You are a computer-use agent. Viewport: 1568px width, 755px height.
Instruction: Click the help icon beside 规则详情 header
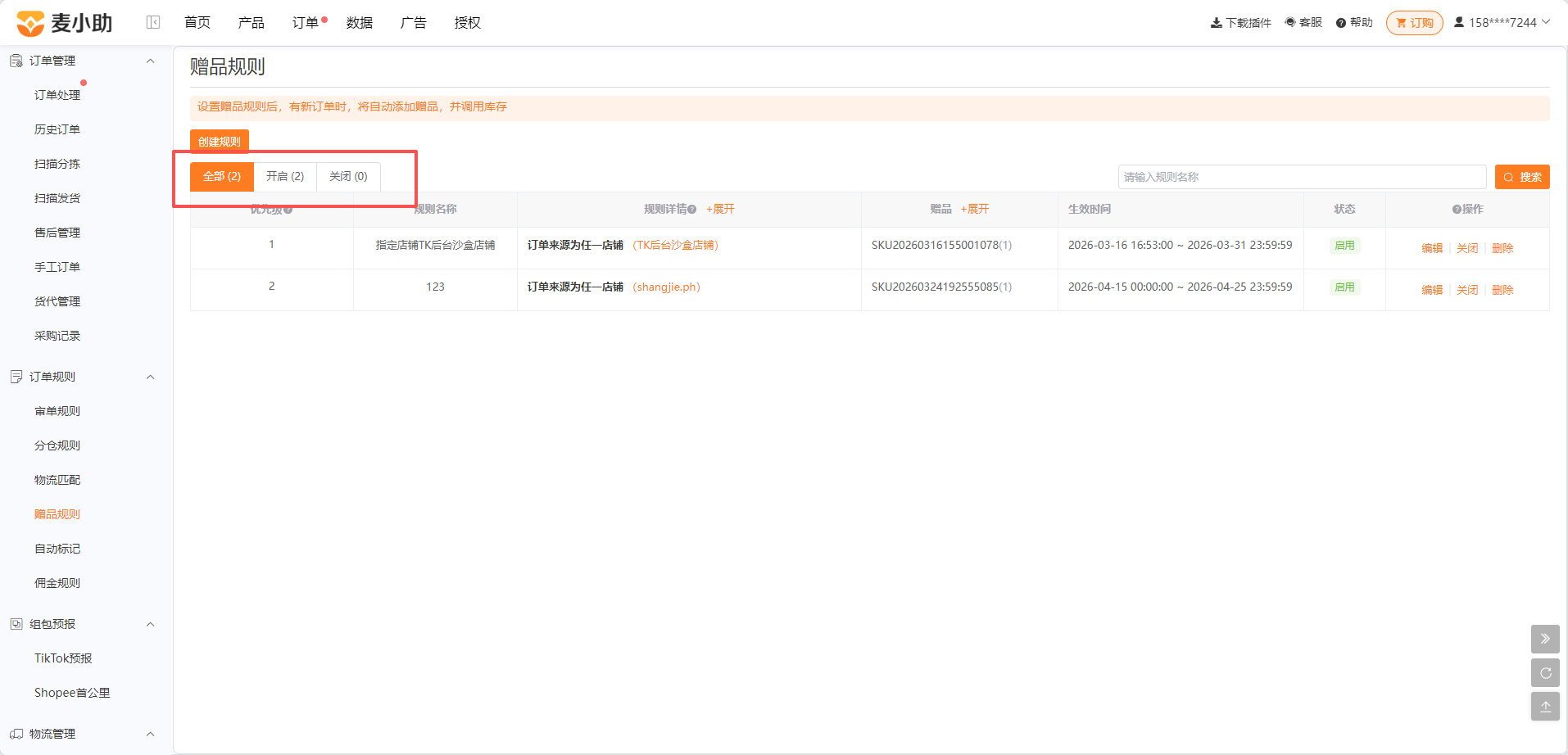click(692, 210)
